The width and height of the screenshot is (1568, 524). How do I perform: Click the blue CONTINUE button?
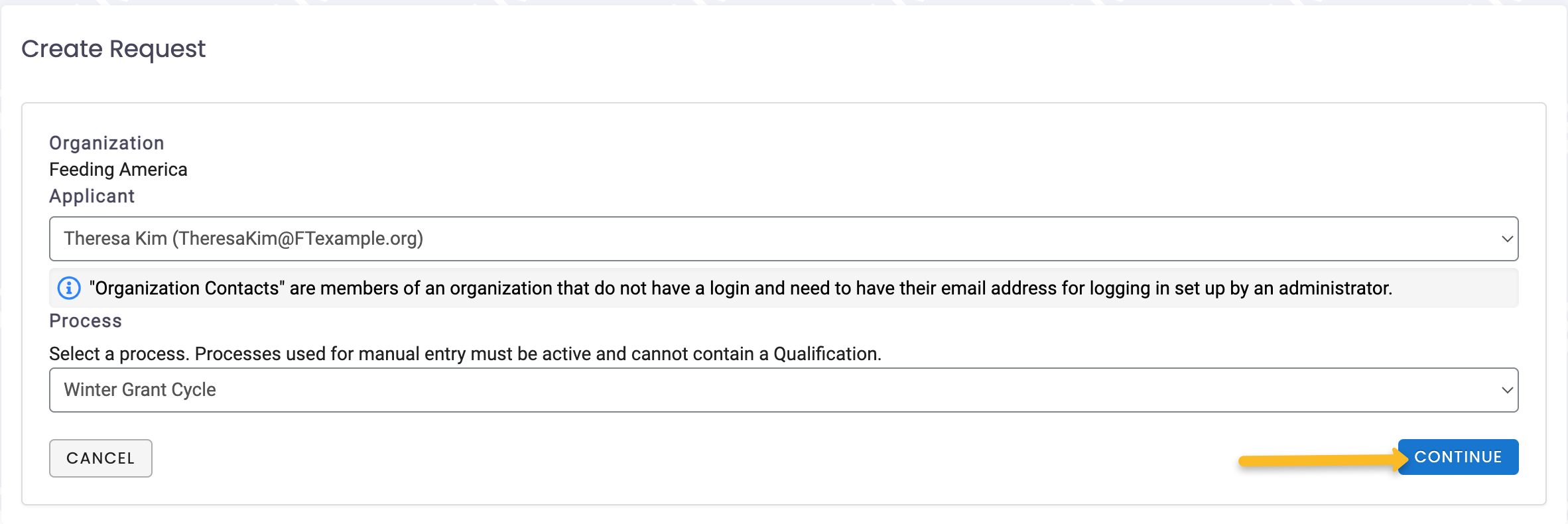(1458, 457)
